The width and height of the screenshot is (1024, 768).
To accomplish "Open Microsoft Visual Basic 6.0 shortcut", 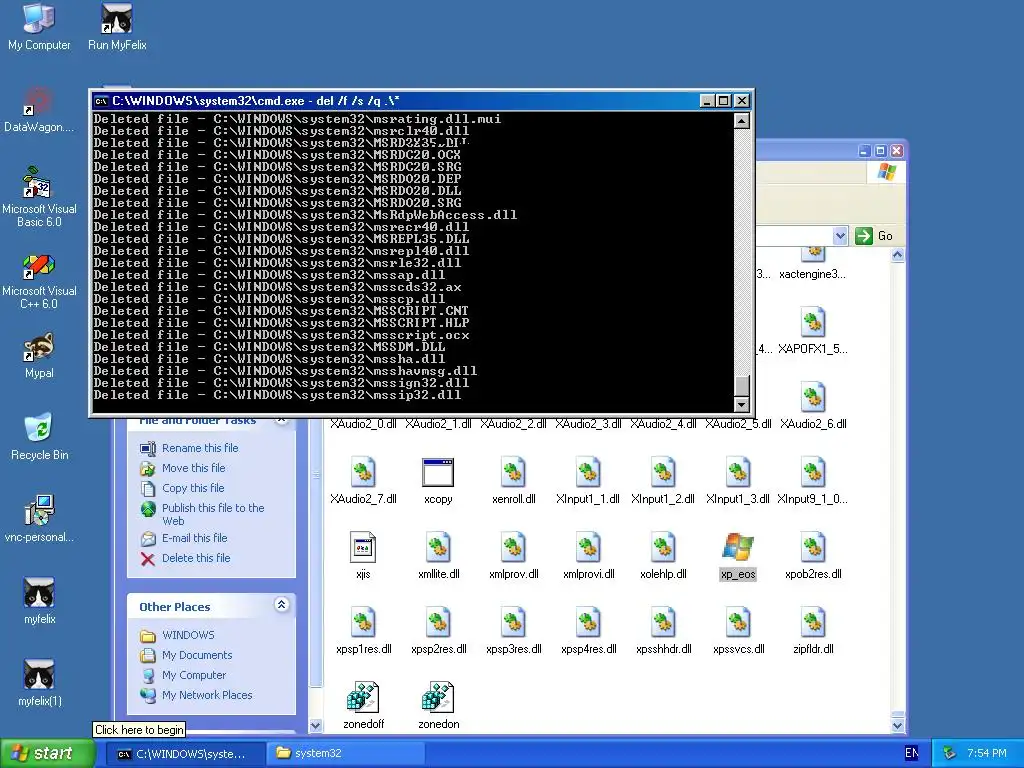I will pyautogui.click(x=39, y=196).
